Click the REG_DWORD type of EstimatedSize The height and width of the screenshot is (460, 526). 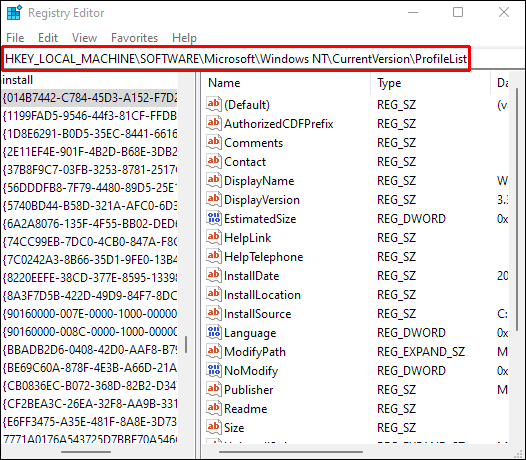click(x=411, y=219)
